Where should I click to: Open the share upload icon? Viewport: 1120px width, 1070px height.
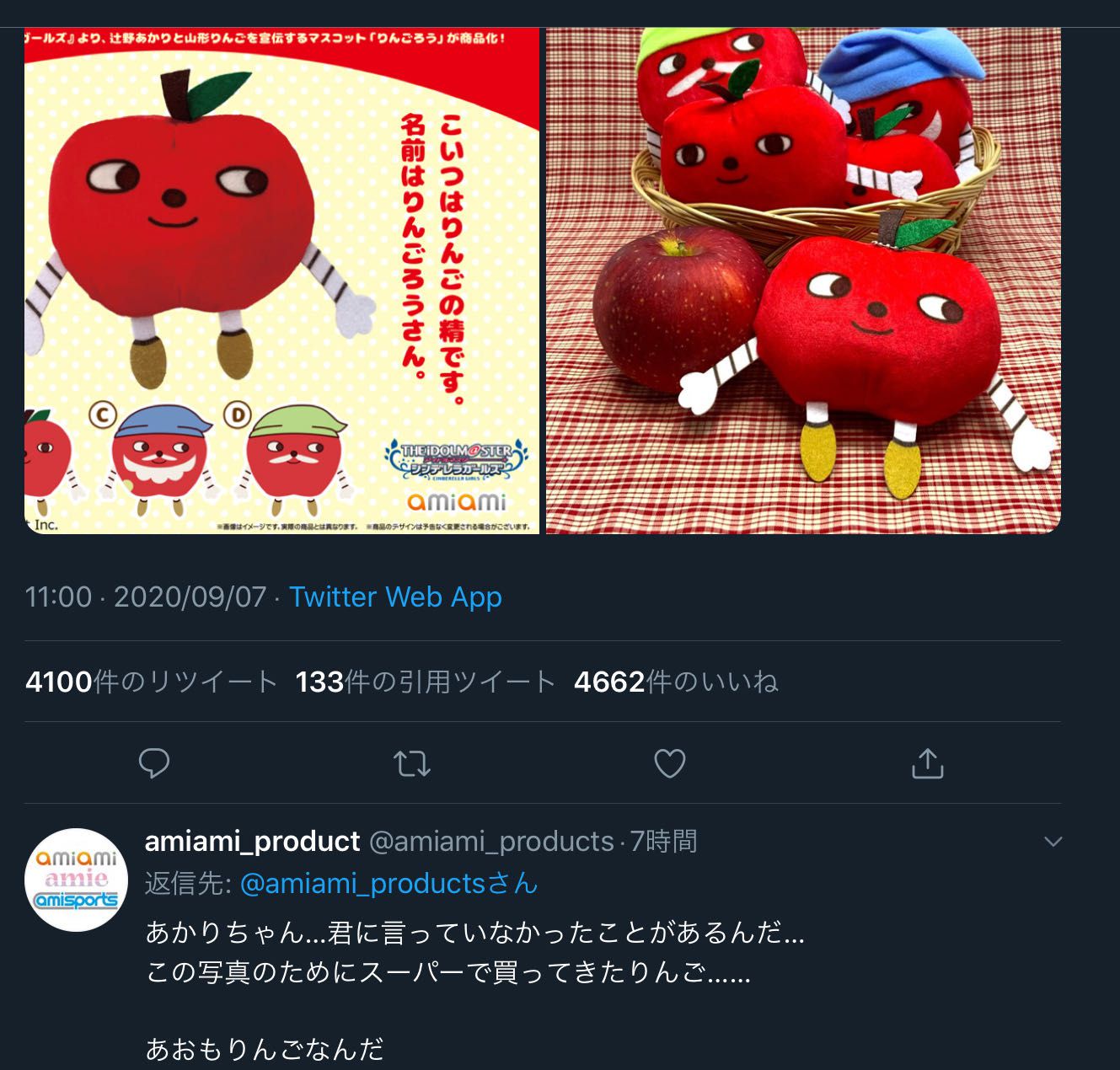(927, 763)
